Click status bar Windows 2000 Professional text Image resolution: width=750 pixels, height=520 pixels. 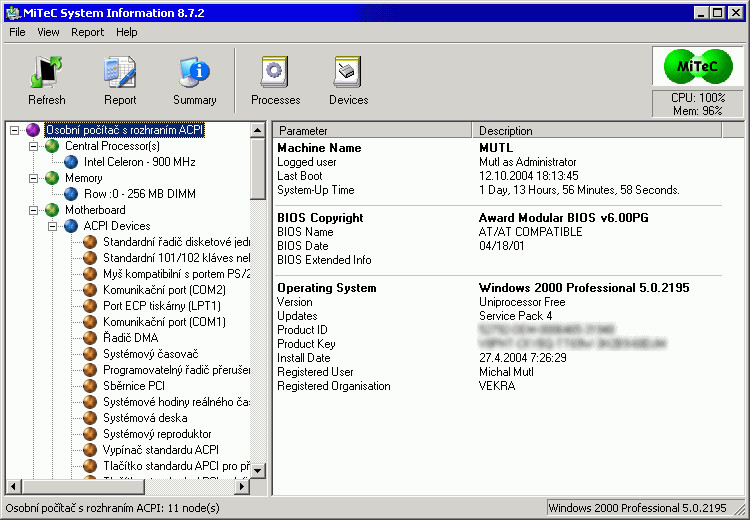tap(637, 508)
